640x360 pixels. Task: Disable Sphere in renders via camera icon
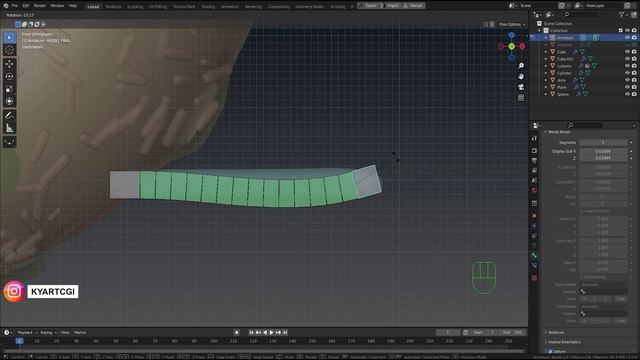click(634, 94)
